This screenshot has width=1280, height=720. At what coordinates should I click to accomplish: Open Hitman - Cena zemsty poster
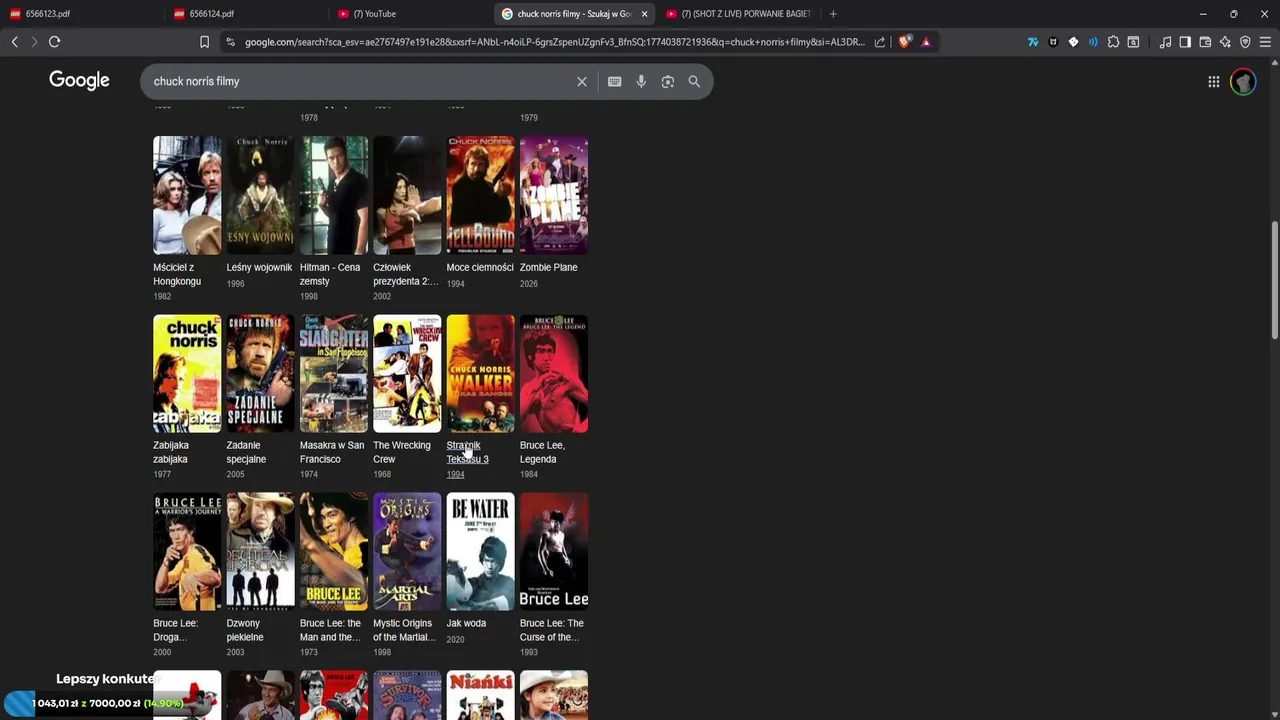point(334,195)
